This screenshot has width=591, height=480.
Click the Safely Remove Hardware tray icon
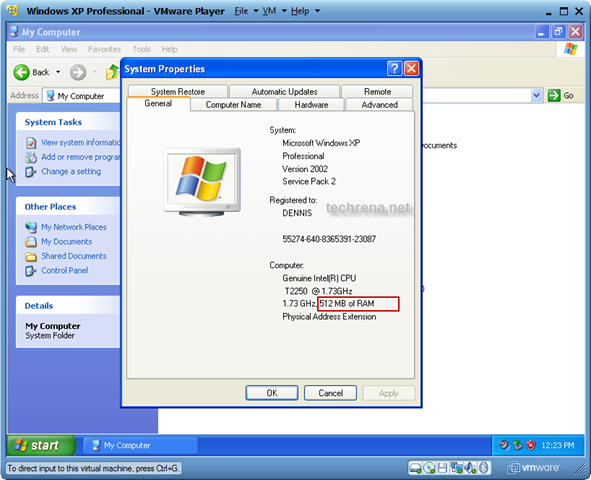tap(518, 445)
